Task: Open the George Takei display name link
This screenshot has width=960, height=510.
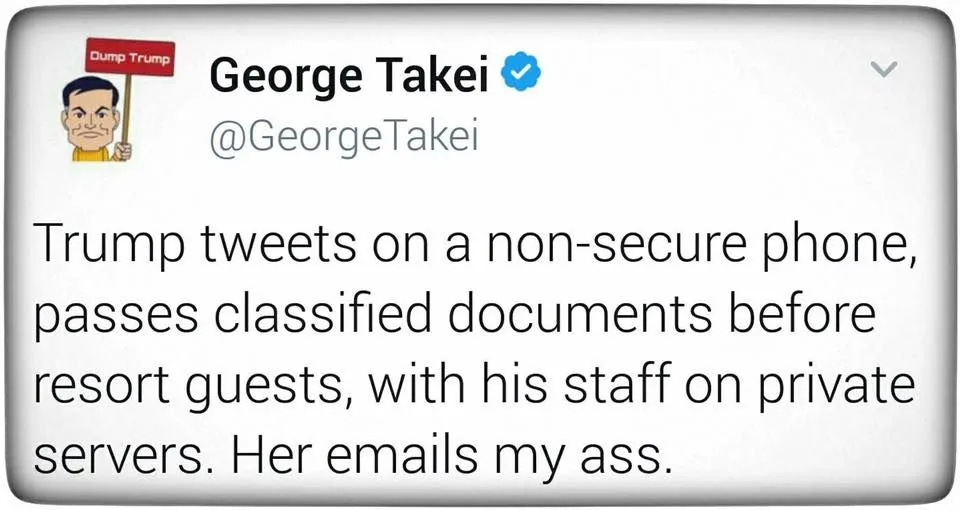Action: click(351, 74)
